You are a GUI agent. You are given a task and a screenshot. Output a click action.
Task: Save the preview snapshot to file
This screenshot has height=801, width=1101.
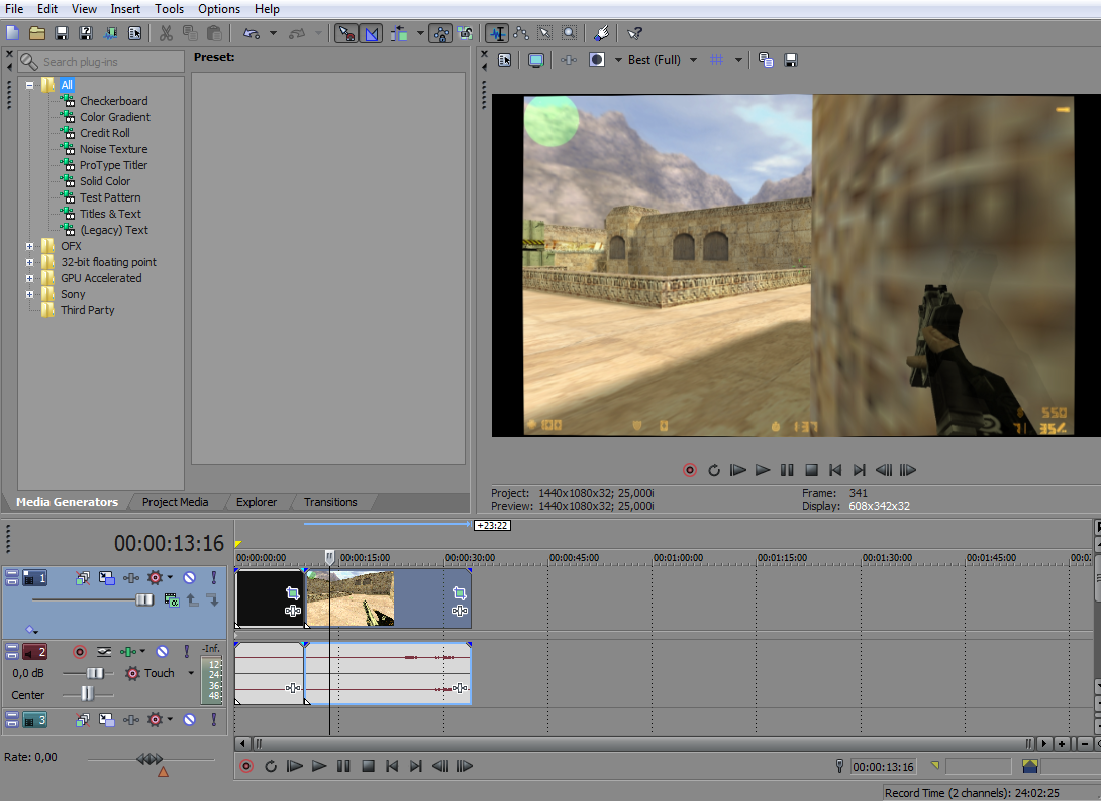791,60
